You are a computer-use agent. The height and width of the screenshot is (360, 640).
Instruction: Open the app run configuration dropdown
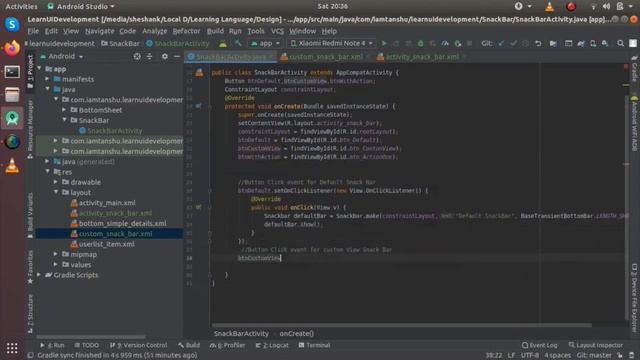click(265, 43)
